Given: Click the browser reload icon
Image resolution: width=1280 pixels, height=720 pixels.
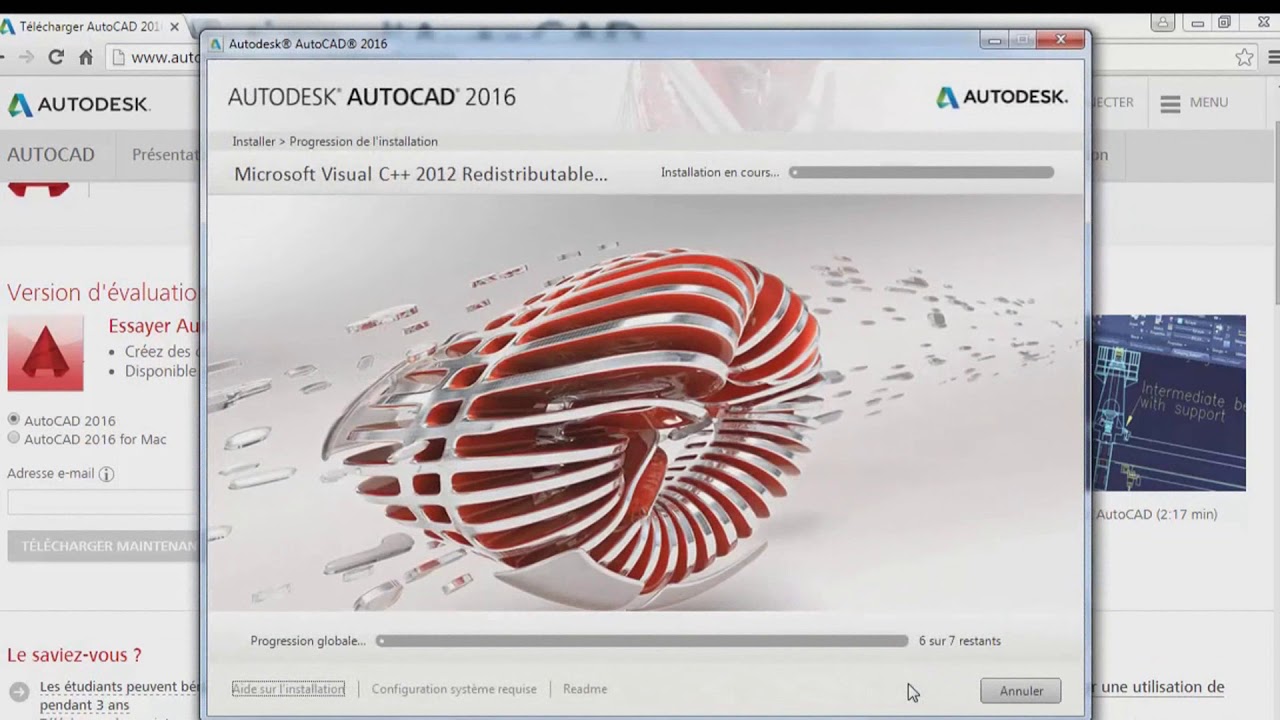Looking at the screenshot, I should 56,57.
